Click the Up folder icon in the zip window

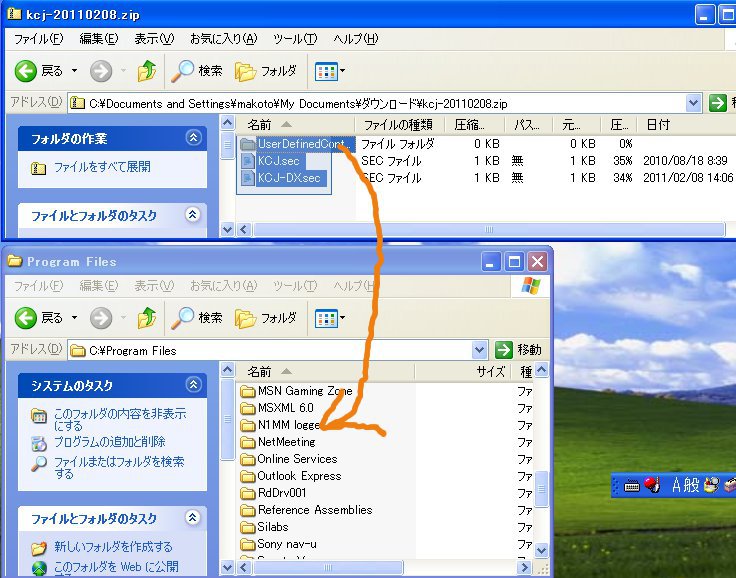(x=147, y=71)
